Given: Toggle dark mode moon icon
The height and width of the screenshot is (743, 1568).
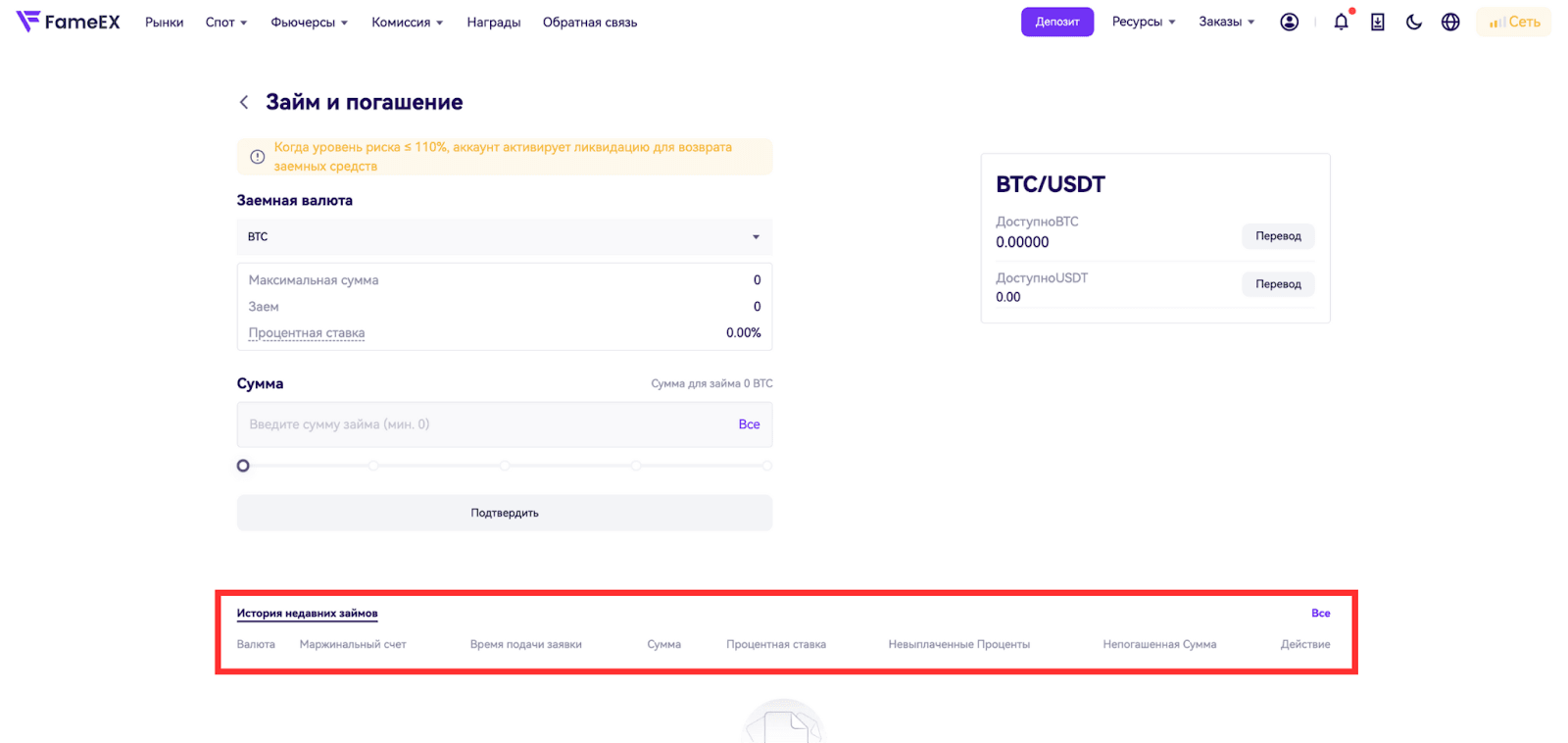Looking at the screenshot, I should [x=1413, y=22].
